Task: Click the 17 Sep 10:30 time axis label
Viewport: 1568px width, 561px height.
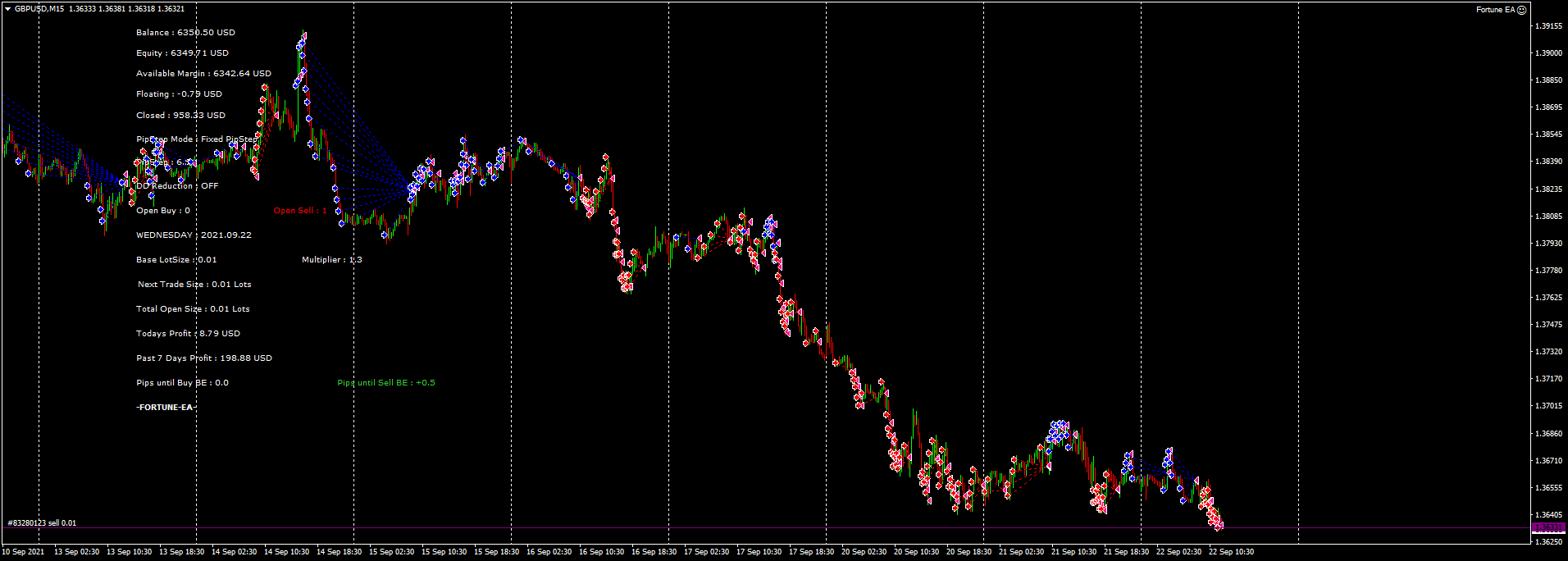Action: click(759, 552)
